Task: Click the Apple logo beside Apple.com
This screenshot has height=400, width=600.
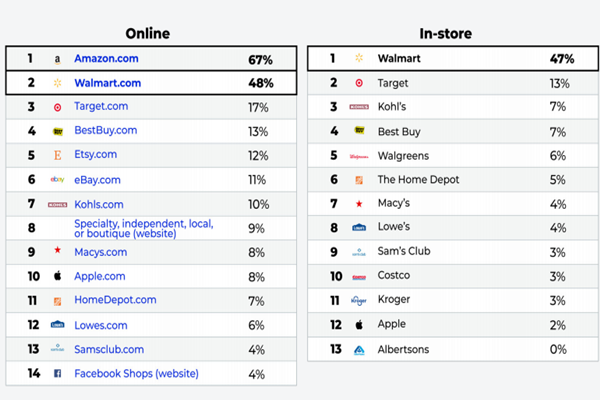Action: coord(57,276)
